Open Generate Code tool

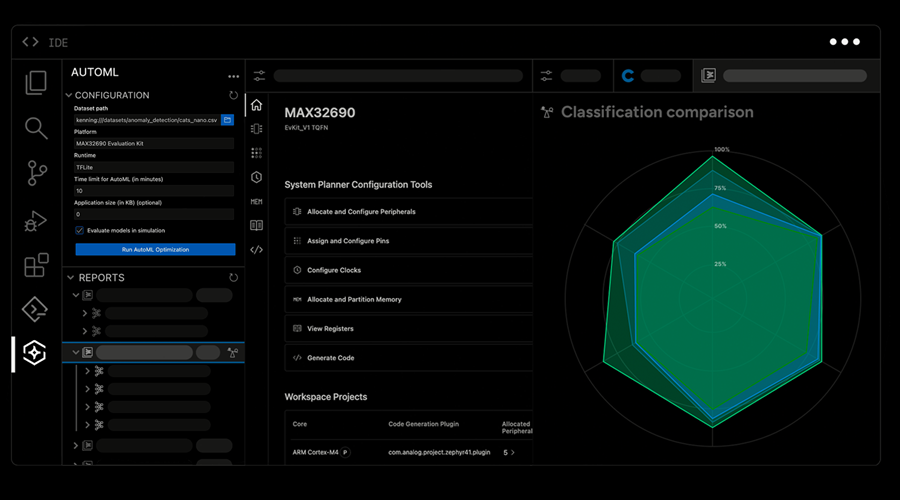click(x=409, y=358)
